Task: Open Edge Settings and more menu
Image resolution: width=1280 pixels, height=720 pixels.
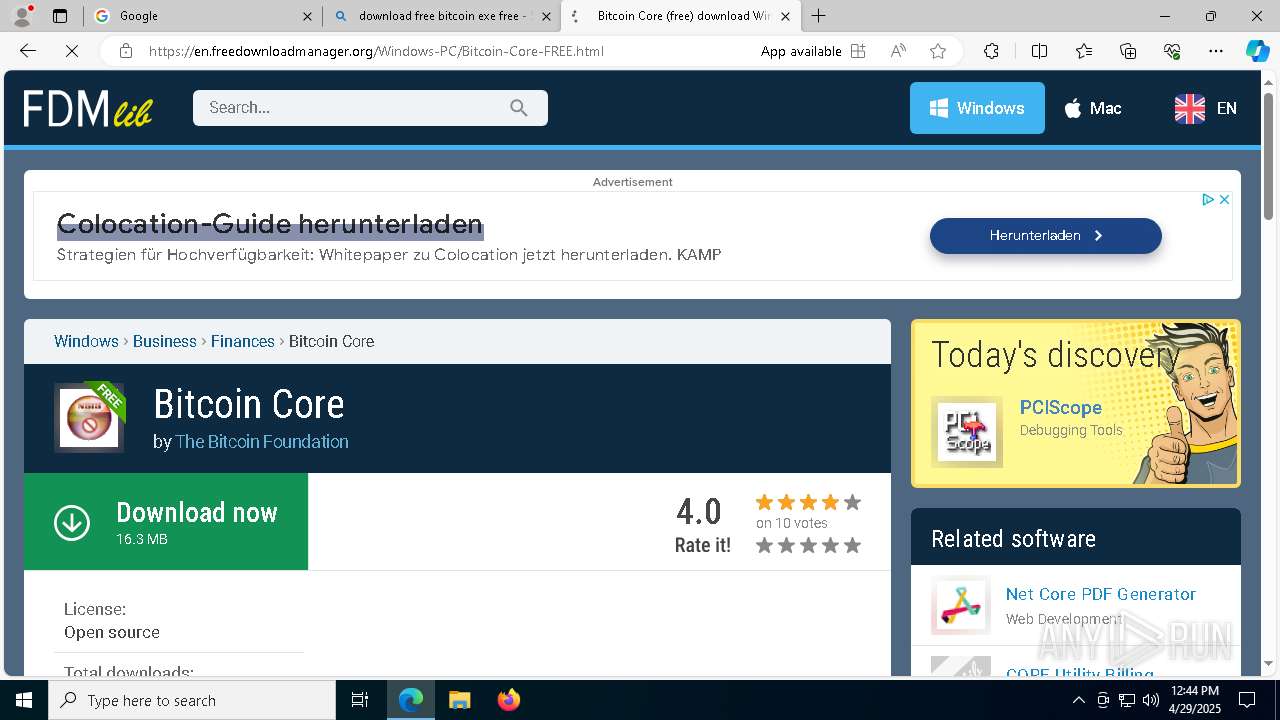Action: coord(1216,51)
